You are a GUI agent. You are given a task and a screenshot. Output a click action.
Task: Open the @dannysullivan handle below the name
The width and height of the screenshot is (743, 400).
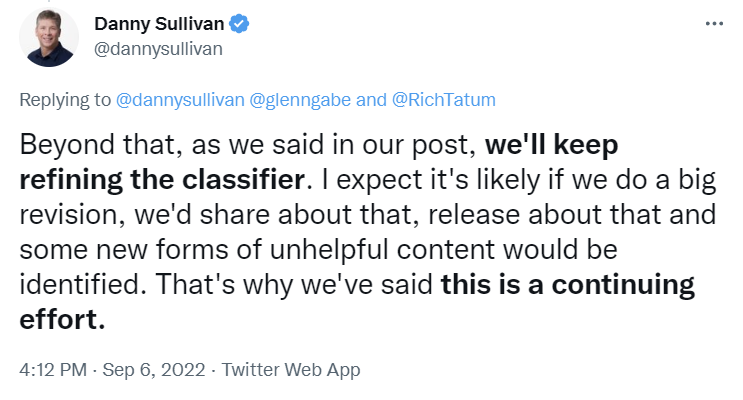pyautogui.click(x=158, y=48)
